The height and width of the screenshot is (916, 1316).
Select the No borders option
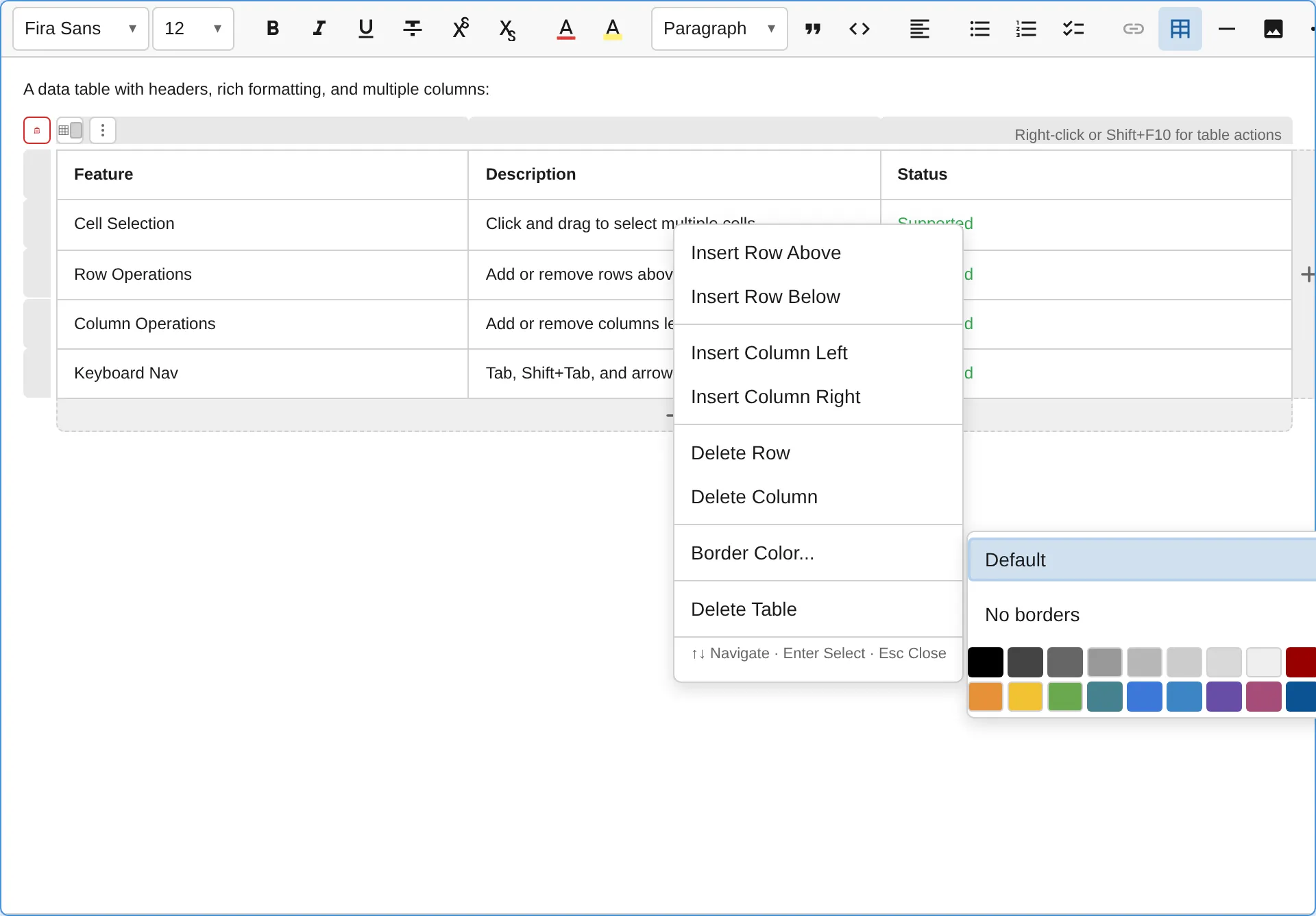(1032, 615)
